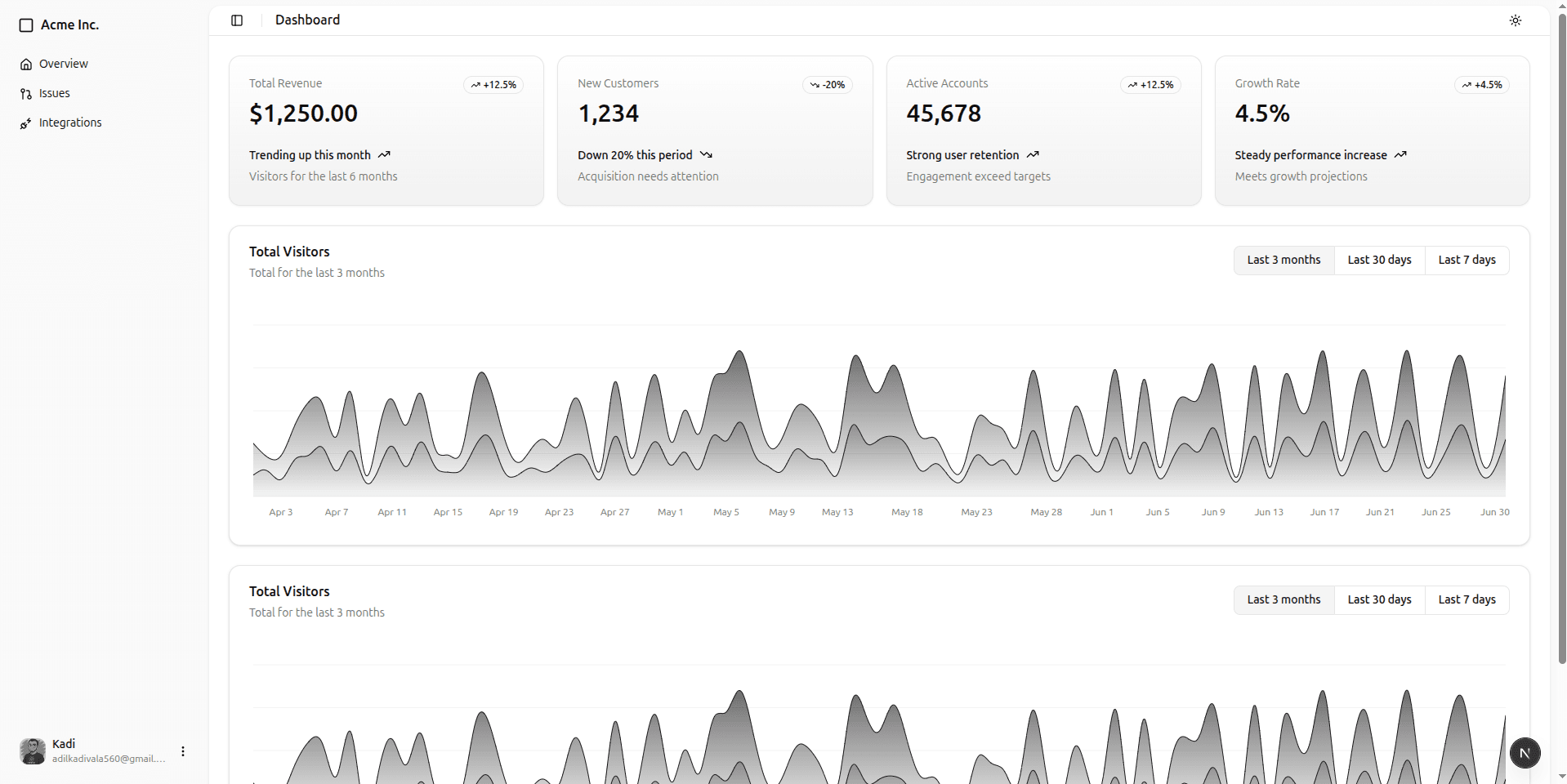Image resolution: width=1567 pixels, height=784 pixels.
Task: Open the three-dot menu beside Kadi's profile
Action: click(x=181, y=751)
